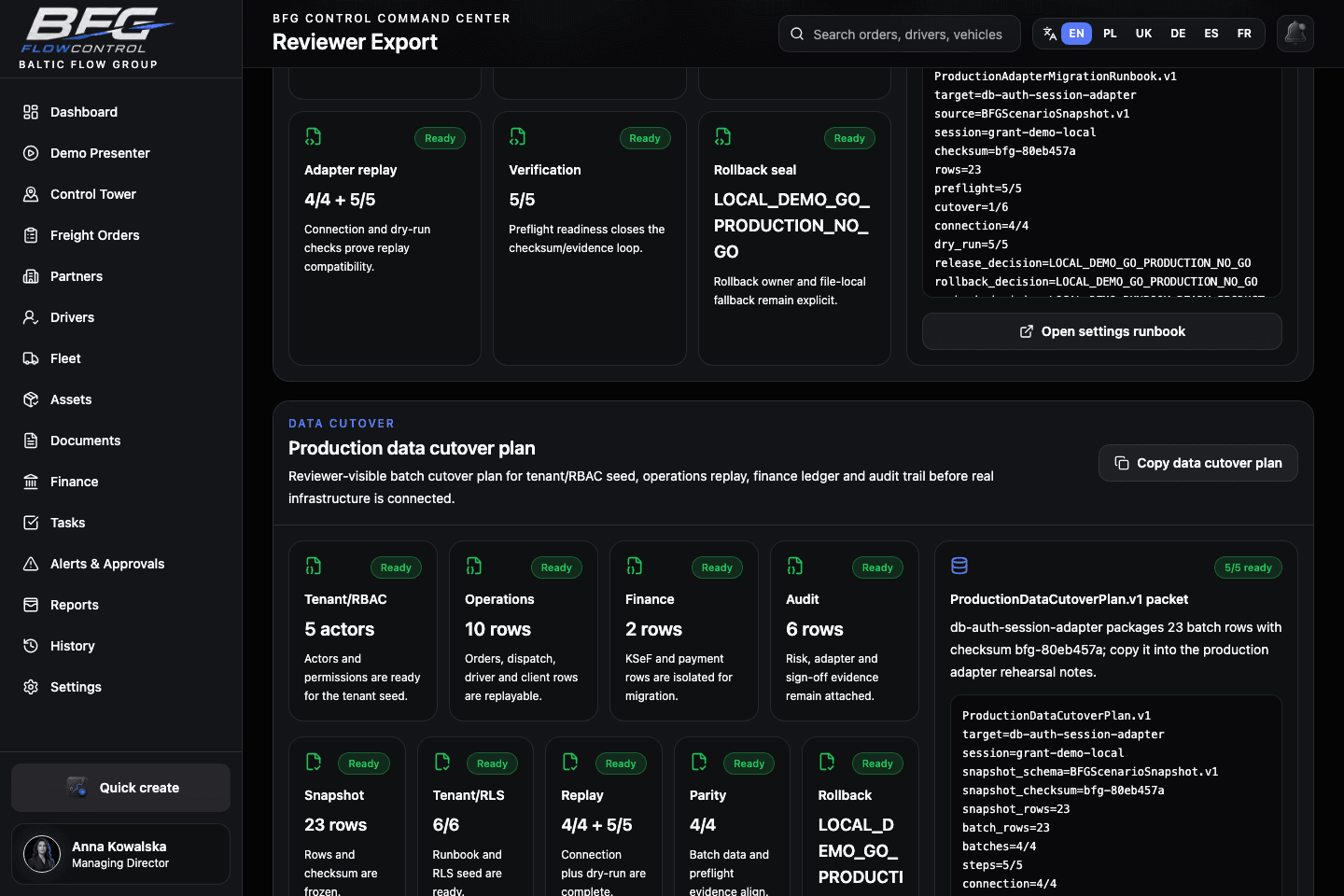Click the Tasks checkmark icon
Screen dimensions: 1344x896
[31, 523]
